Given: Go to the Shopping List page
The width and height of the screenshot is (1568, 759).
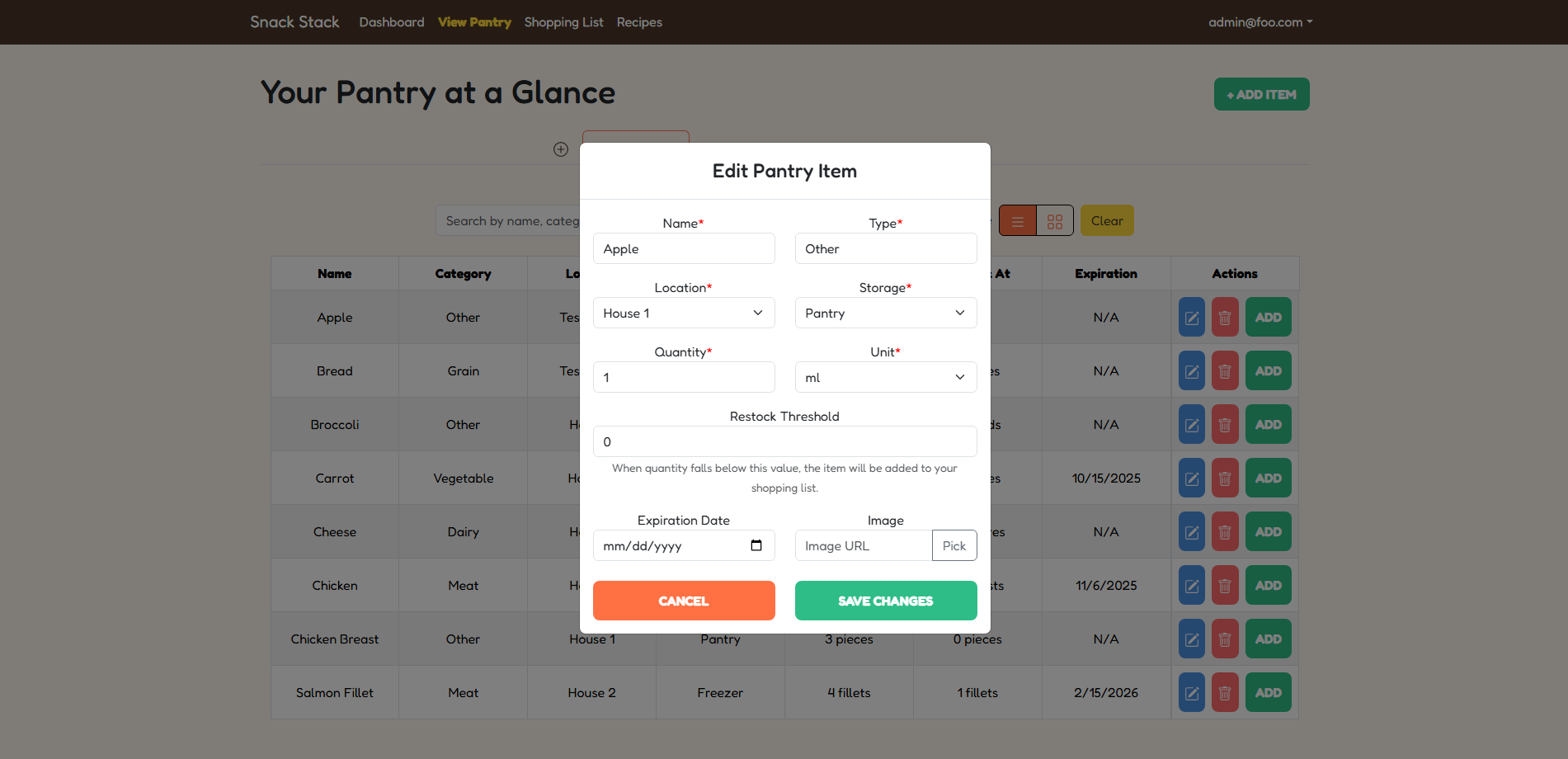Looking at the screenshot, I should (563, 22).
